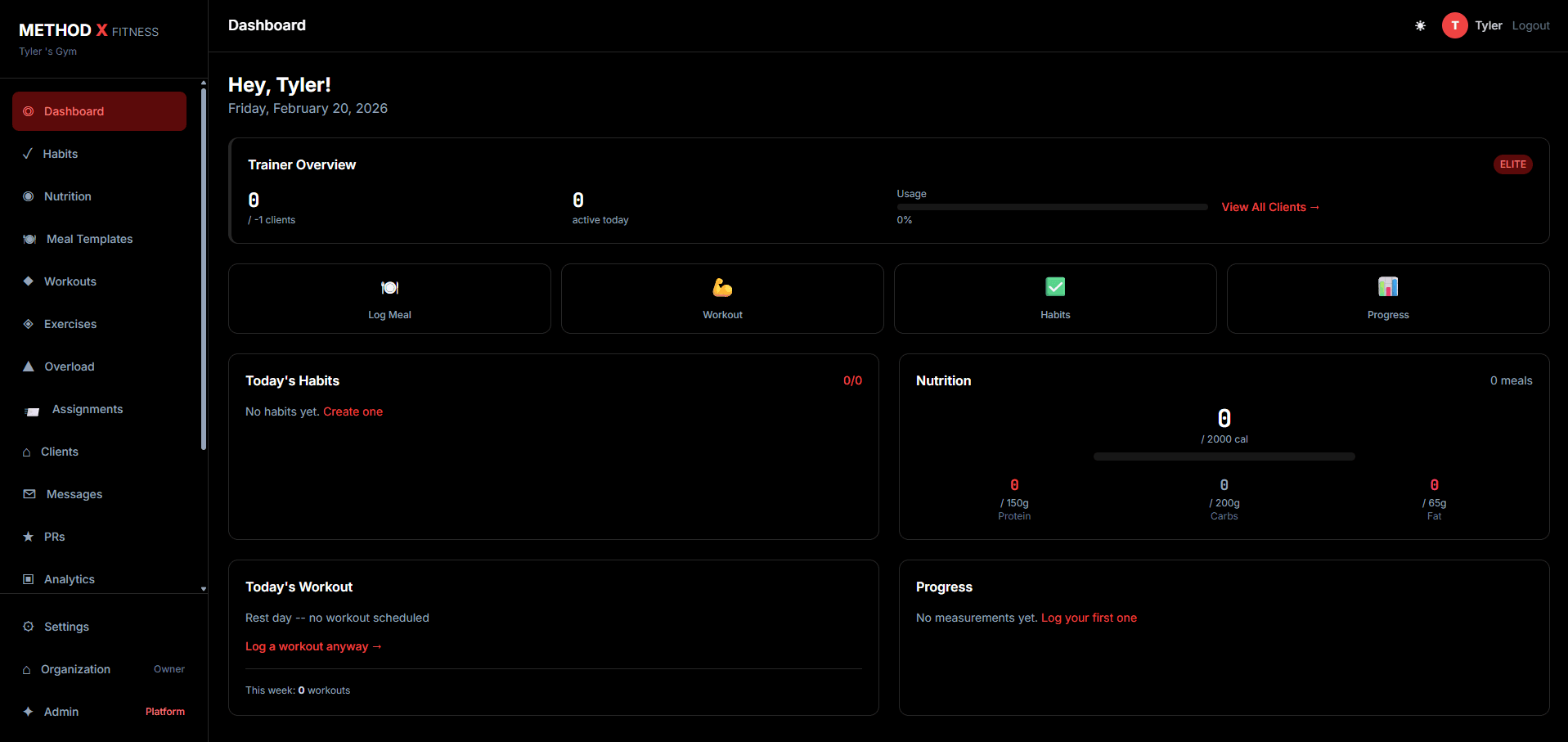1568x742 pixels.
Task: Toggle light mode with the sun icon
Action: pyautogui.click(x=1420, y=25)
